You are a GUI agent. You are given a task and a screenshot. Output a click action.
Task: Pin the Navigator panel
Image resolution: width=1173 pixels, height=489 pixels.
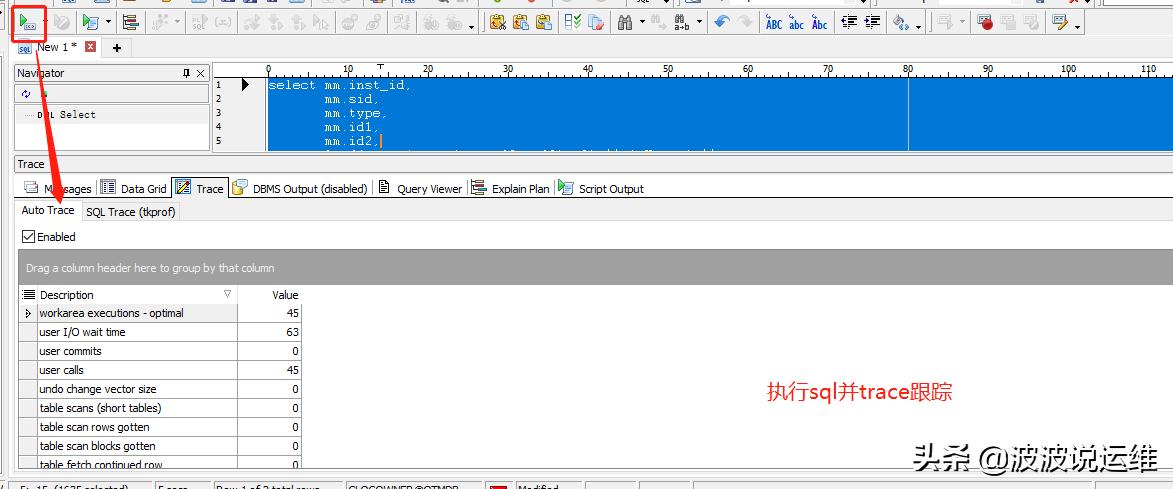[x=186, y=73]
